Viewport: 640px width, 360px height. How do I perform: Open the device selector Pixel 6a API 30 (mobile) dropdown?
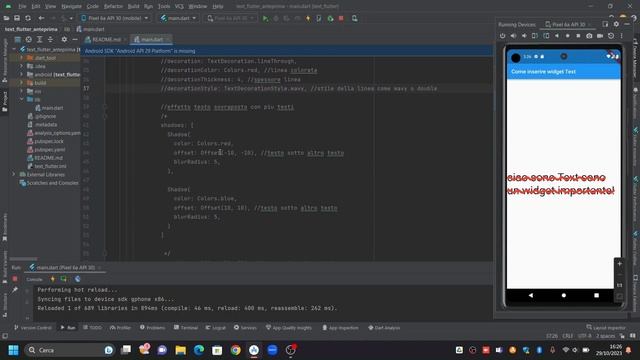115,18
